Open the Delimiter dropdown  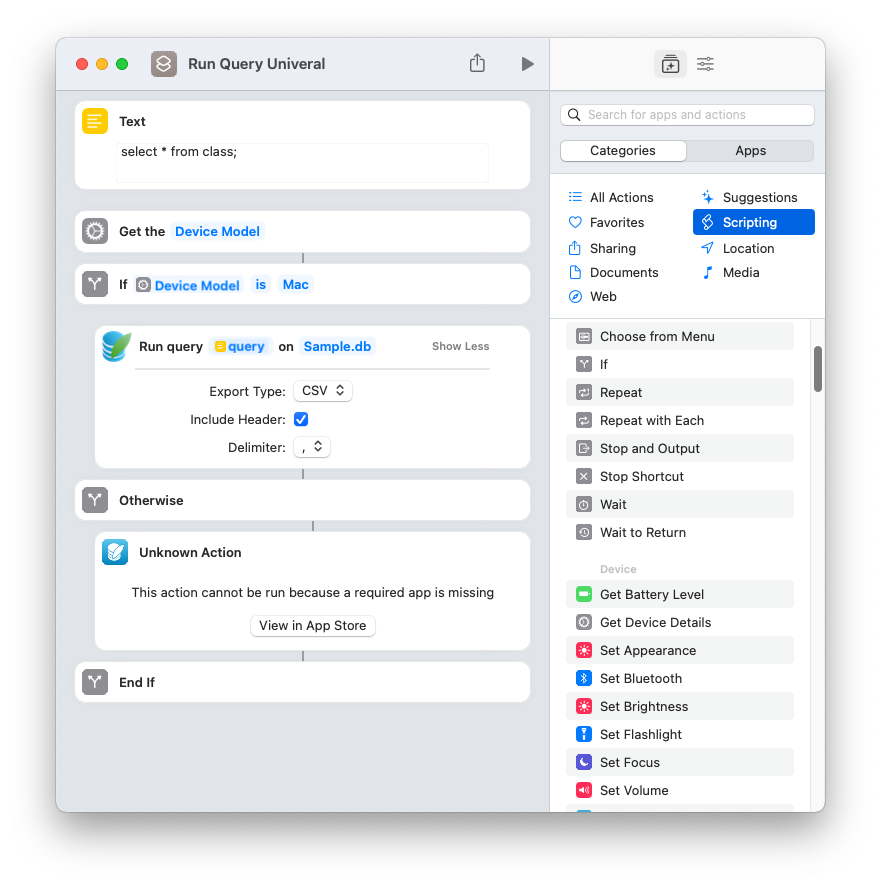click(x=311, y=447)
